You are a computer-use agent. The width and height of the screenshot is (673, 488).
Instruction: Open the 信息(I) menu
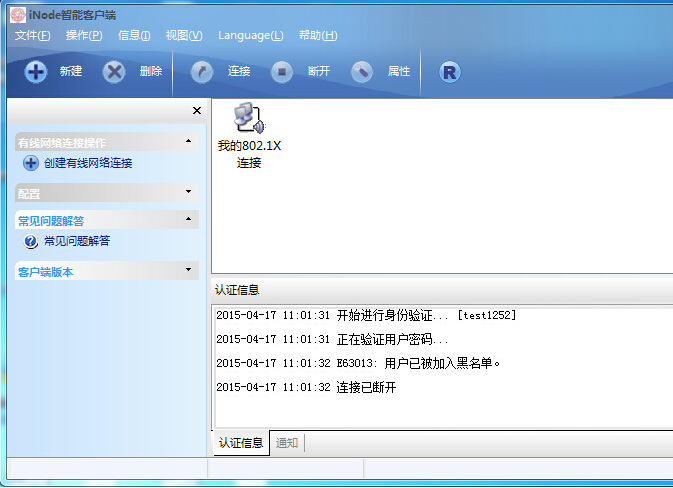point(134,35)
